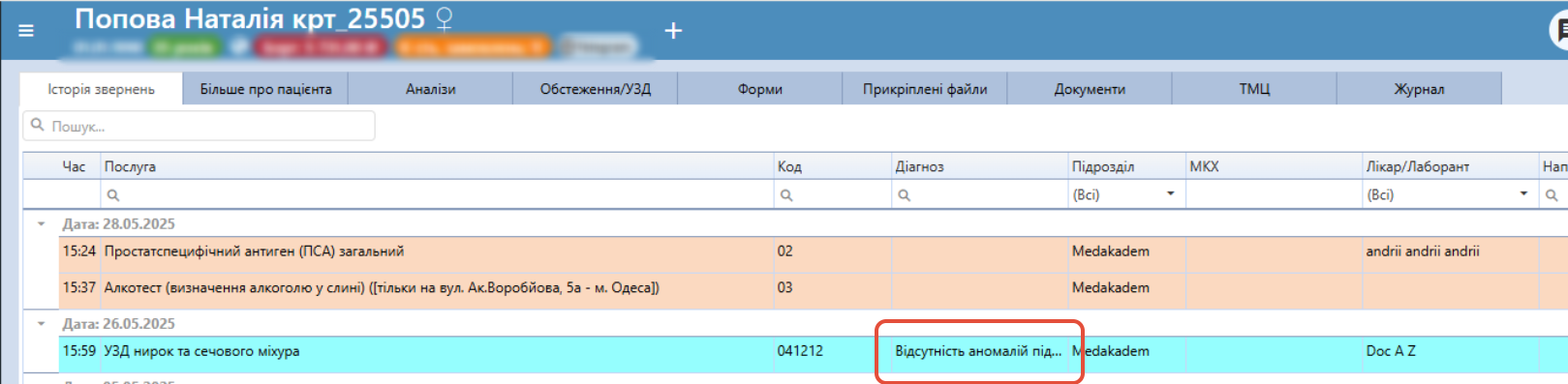Click МКХ column filter field
The image size is (1568, 384).
[1274, 194]
